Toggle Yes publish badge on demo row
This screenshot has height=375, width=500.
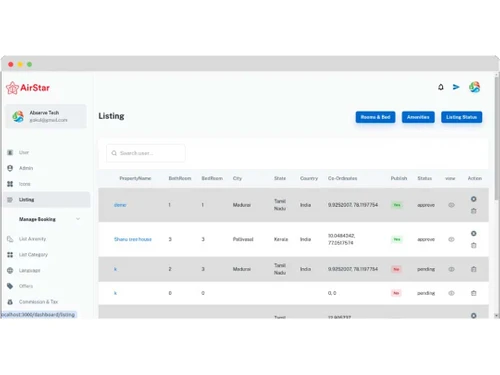(397, 205)
